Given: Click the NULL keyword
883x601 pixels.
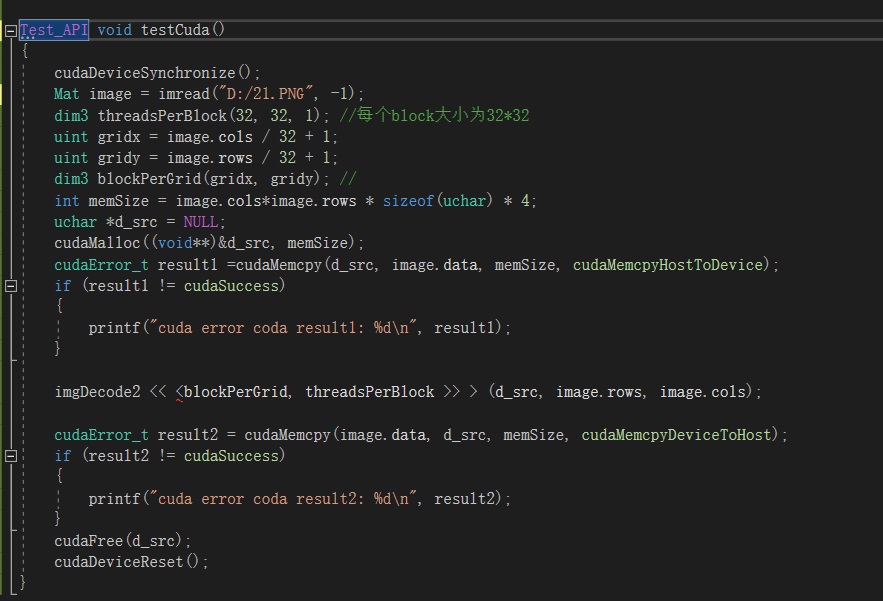Looking at the screenshot, I should 200,222.
